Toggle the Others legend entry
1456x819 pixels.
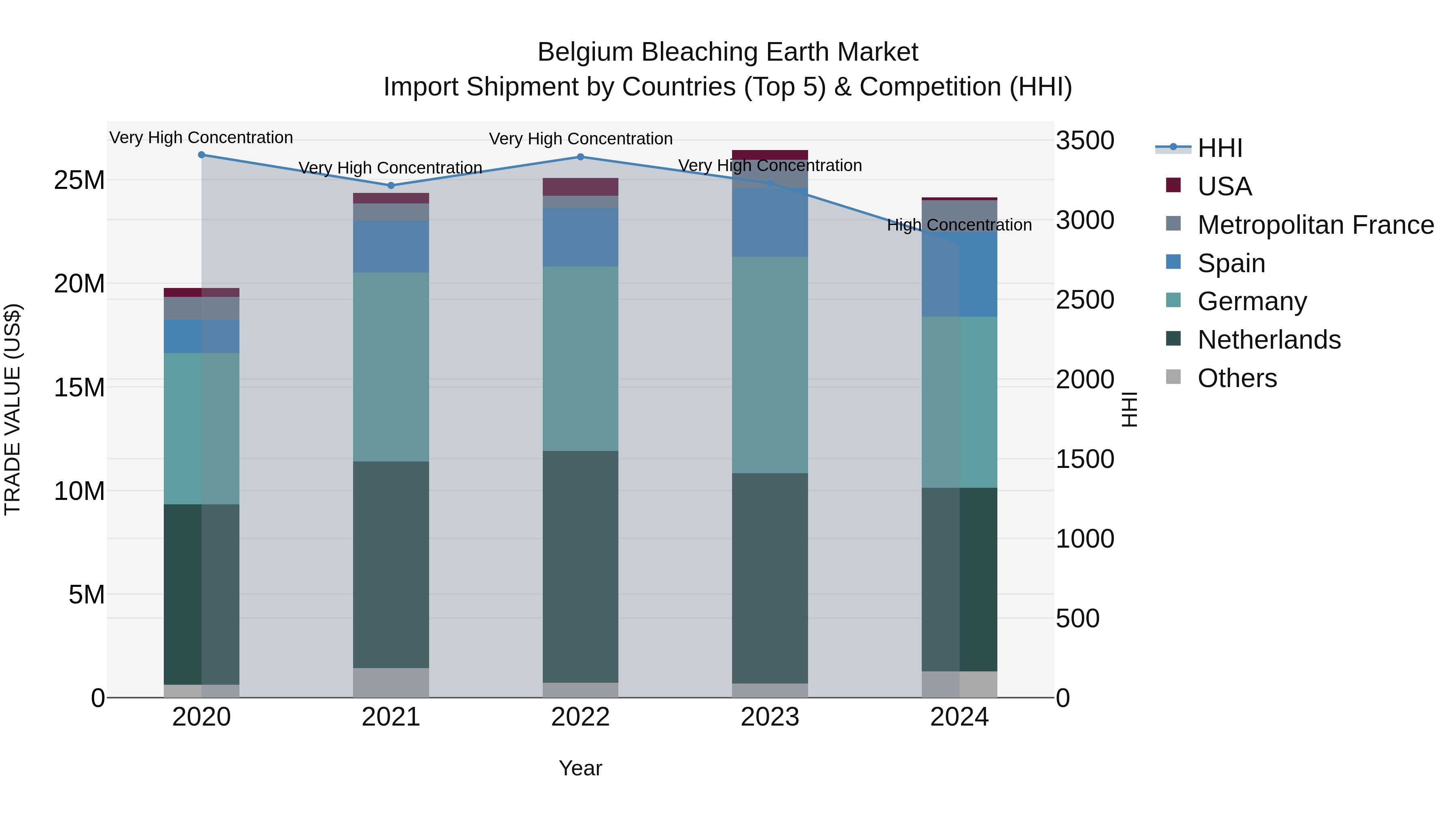point(1221,378)
